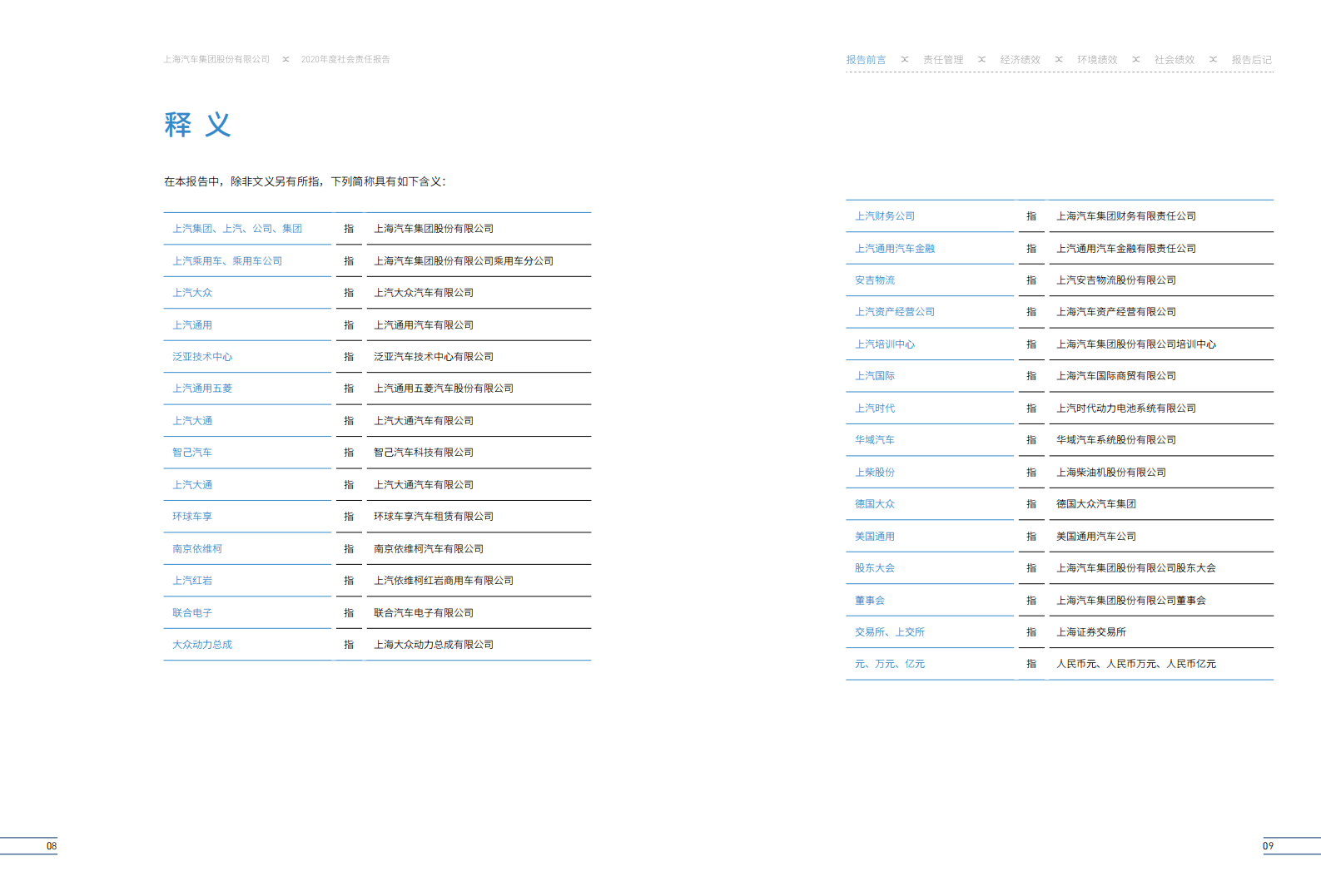Click definition 上汽通用汽车金融有限责任公司
Screen dimensions: 1321x896
(1126, 249)
